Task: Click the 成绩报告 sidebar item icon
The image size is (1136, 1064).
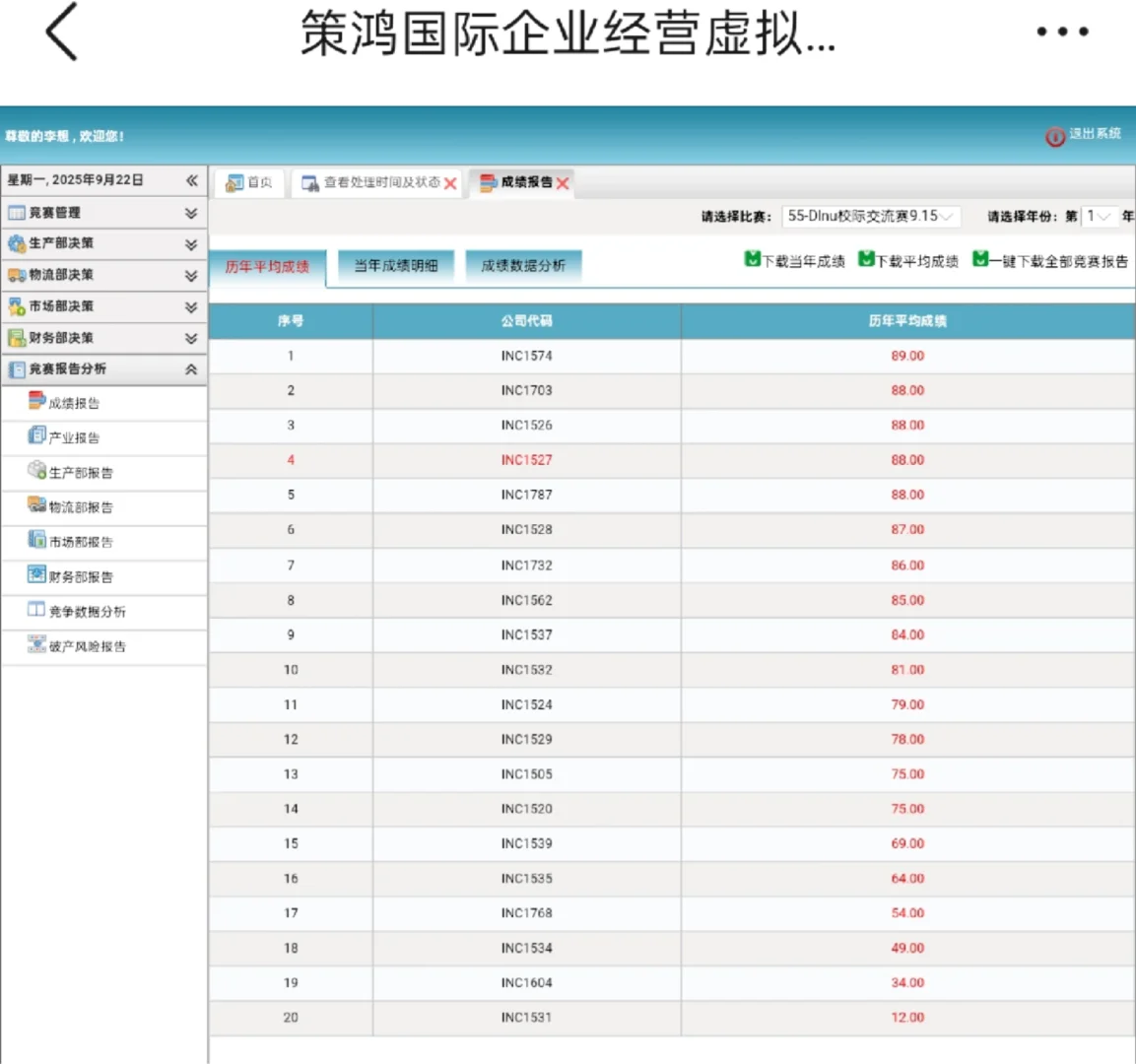Action: pos(36,400)
